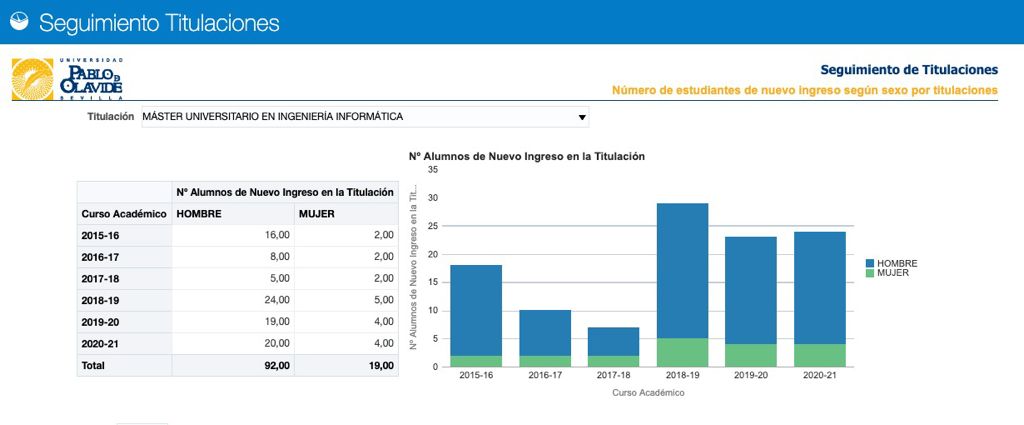Screen dimensions: 1024x425
Task: Click the 19,00 total MUJER cell
Action: click(x=346, y=366)
